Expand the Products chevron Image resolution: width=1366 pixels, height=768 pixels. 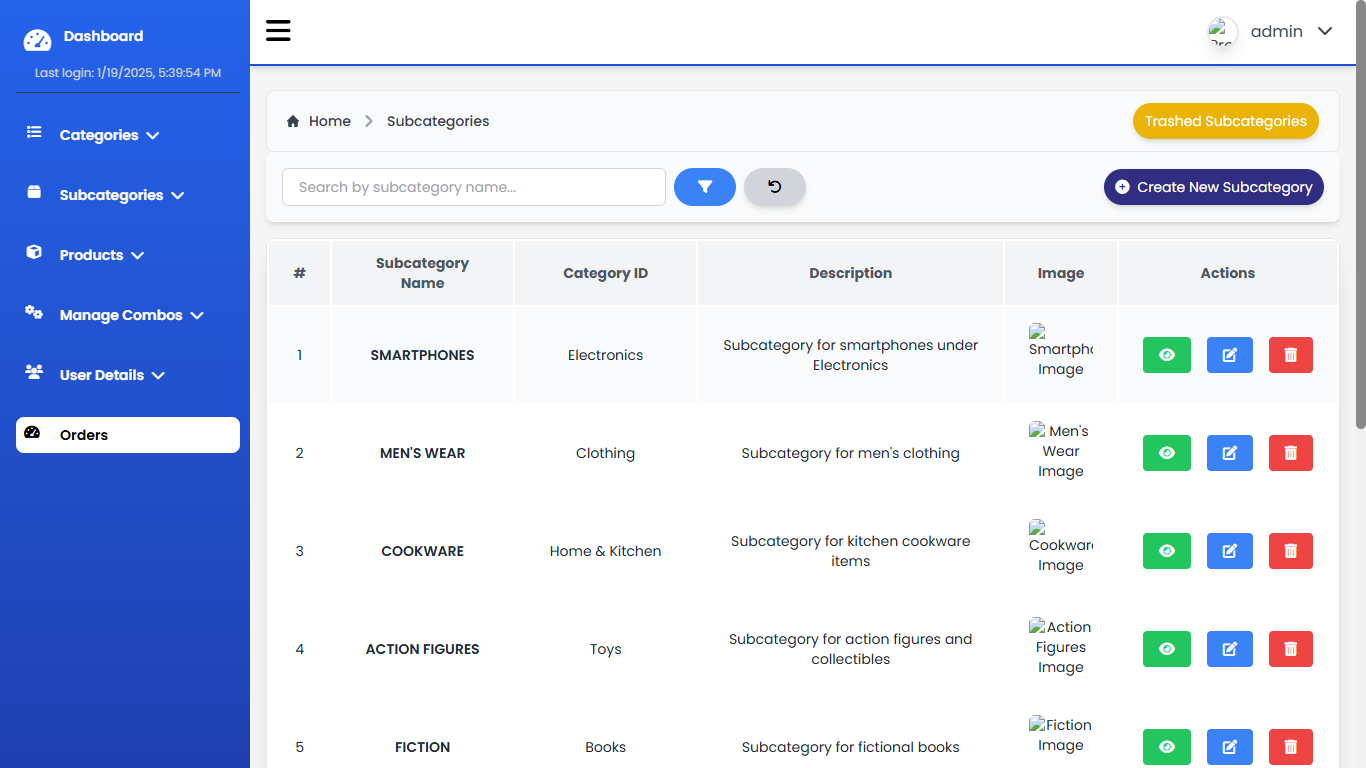tap(138, 255)
